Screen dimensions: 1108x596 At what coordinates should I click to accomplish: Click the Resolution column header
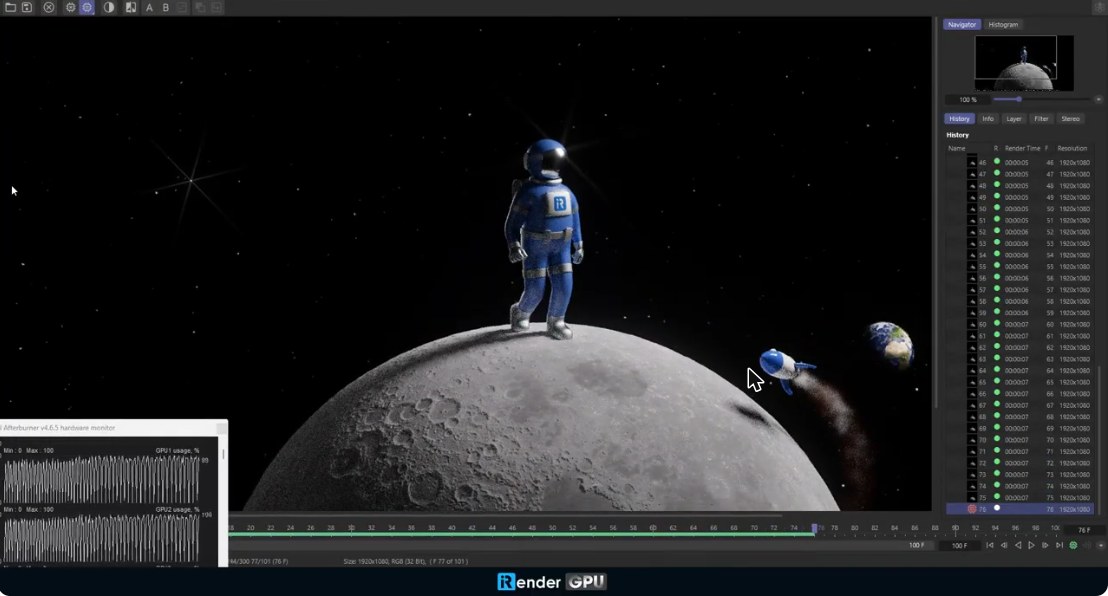point(1072,148)
